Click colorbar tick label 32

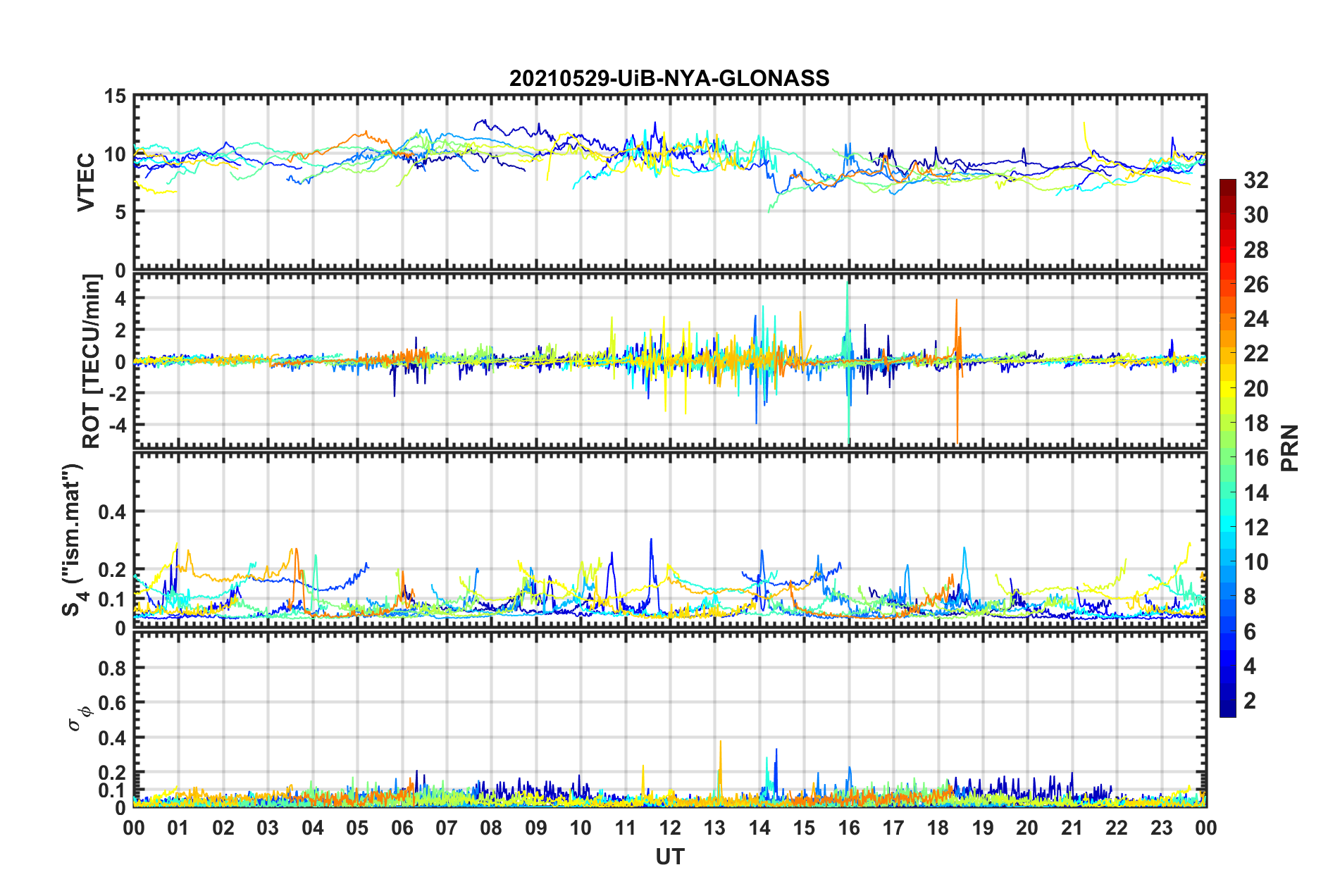pos(1255,180)
